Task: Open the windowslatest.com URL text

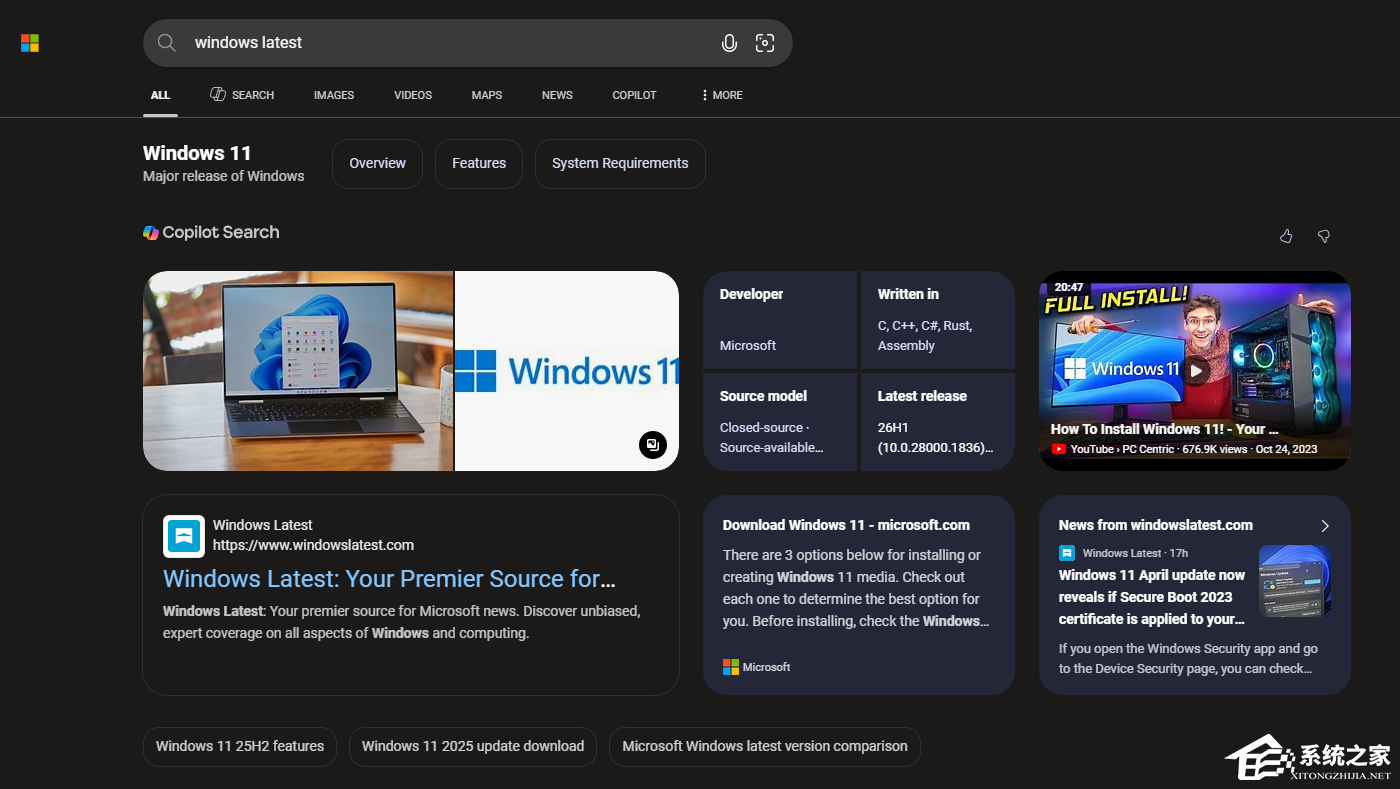Action: pos(313,545)
